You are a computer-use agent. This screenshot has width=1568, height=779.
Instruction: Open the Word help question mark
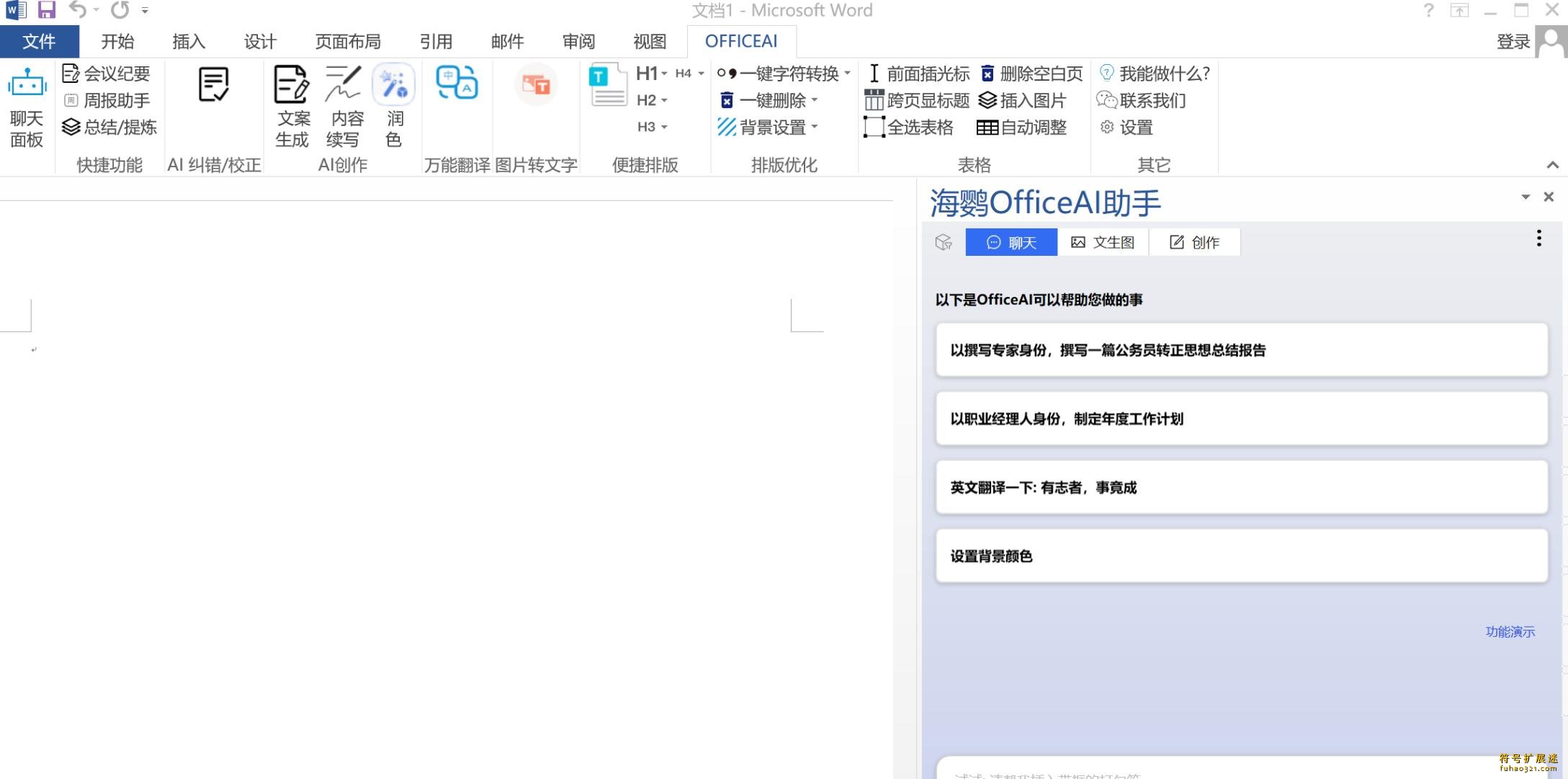1429,10
